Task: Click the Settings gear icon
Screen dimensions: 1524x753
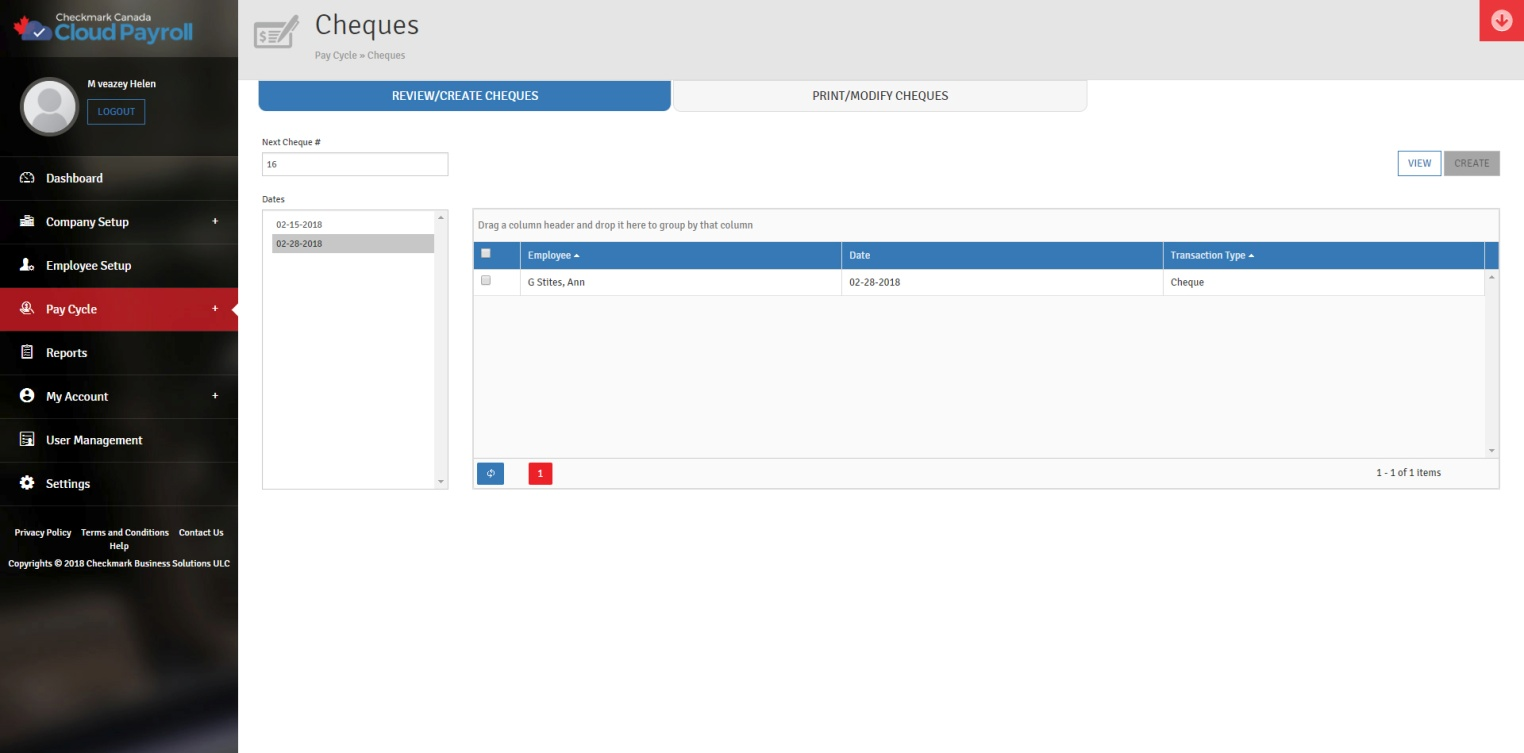Action: (x=27, y=484)
